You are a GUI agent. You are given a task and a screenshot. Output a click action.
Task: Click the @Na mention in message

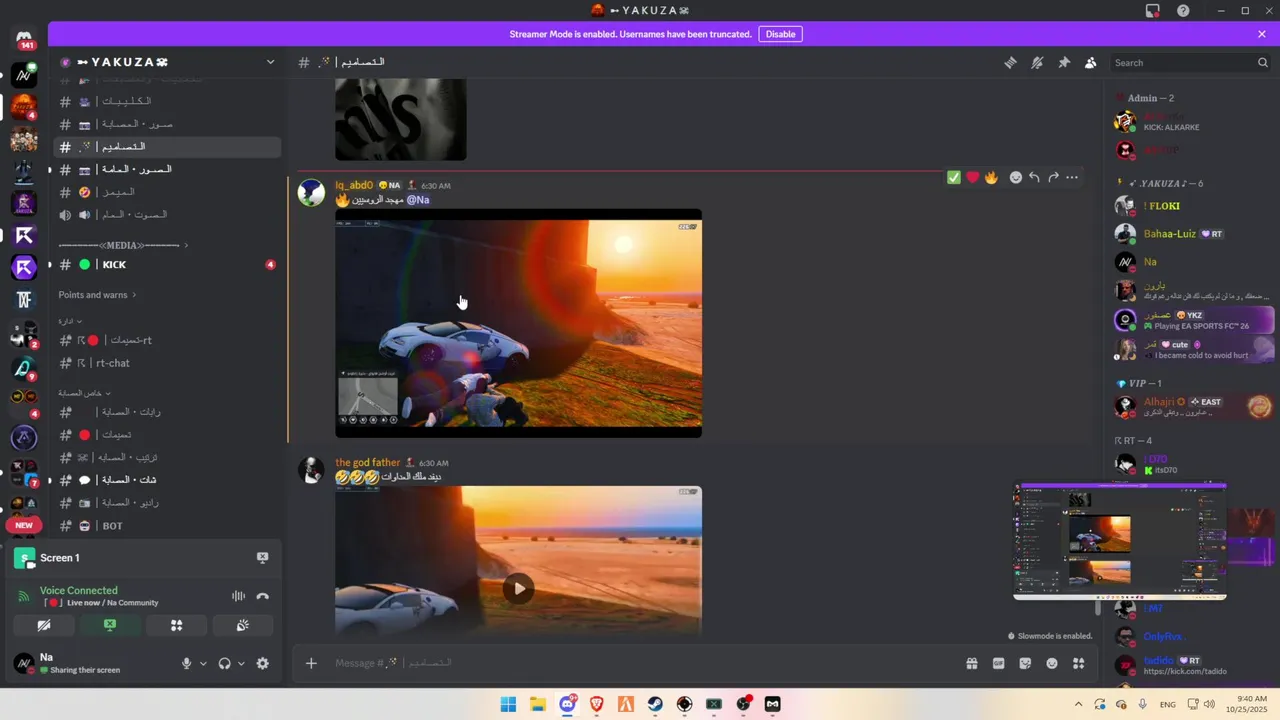point(418,200)
